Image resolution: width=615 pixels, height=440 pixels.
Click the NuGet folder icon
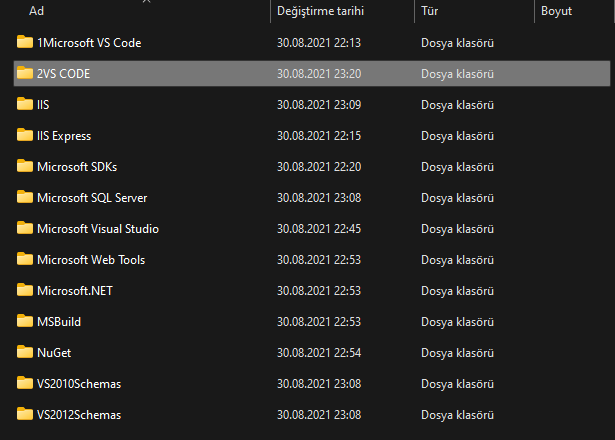25,352
